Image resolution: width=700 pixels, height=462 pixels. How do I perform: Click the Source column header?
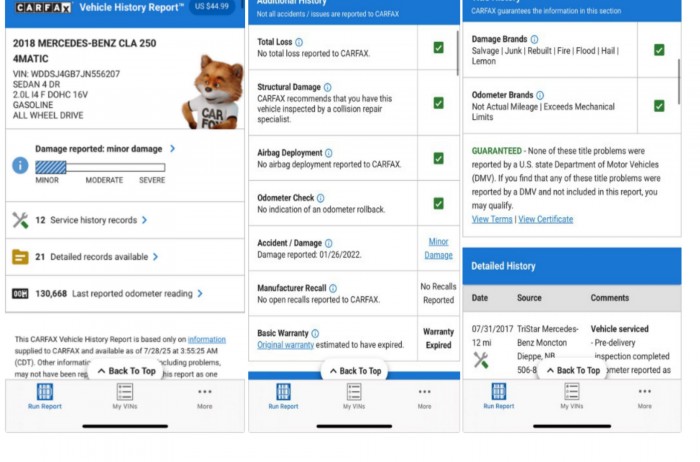coord(529,298)
